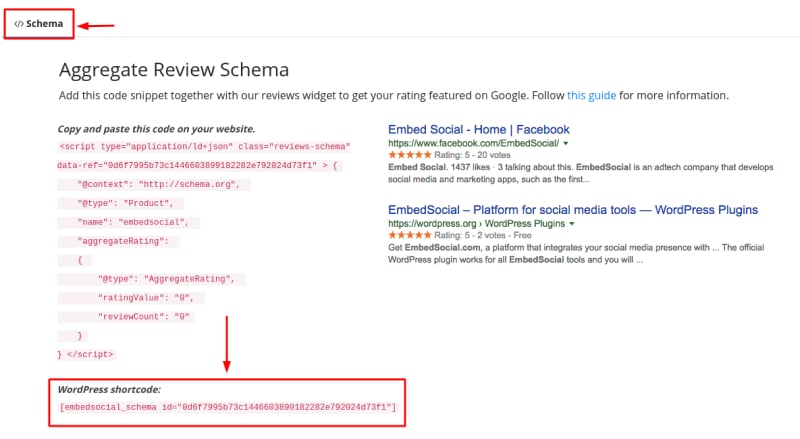Screen dimensions: 800x439
Task: Open the Schema tab
Action: click(39, 23)
